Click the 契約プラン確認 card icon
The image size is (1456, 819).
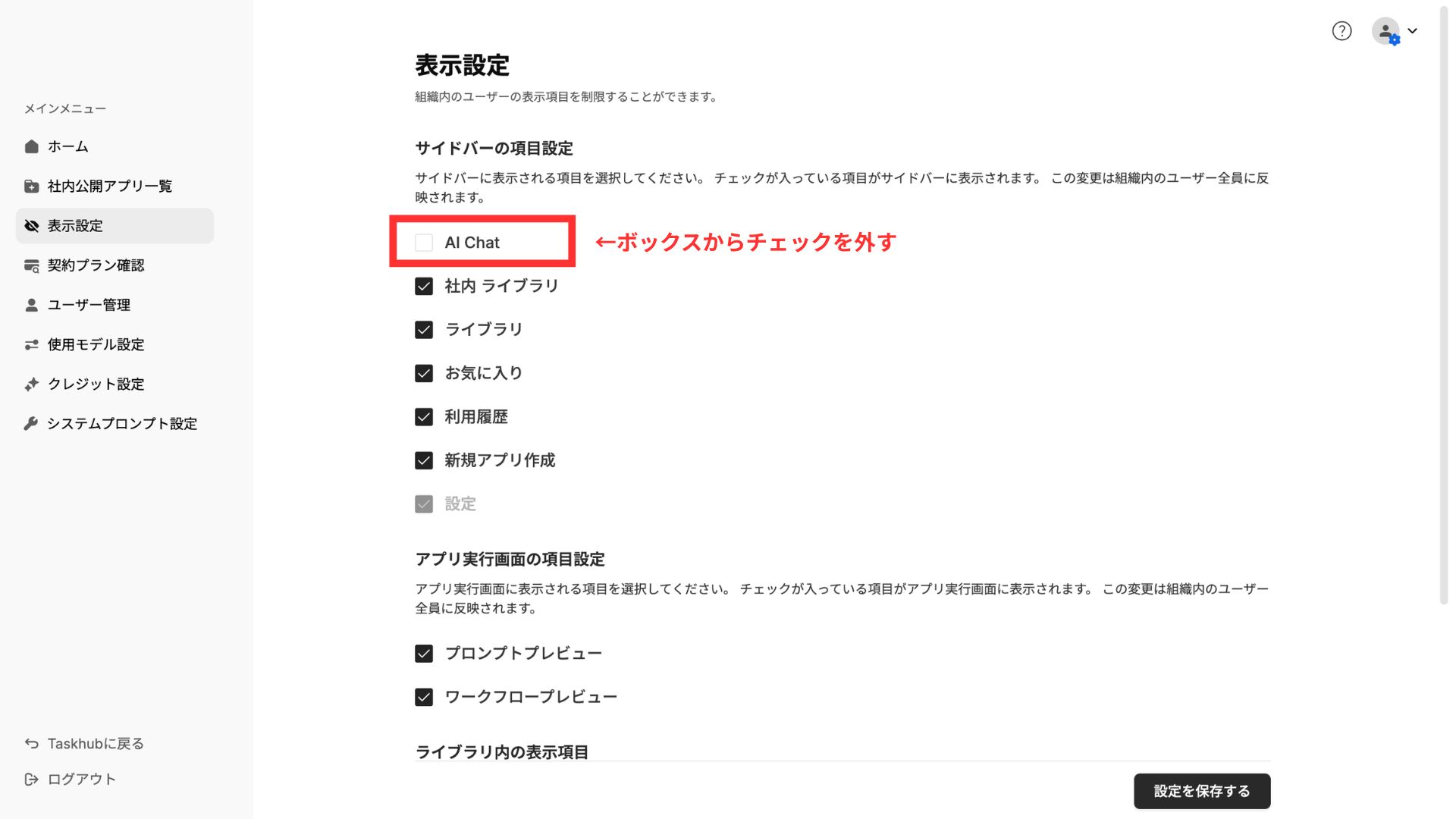(31, 265)
